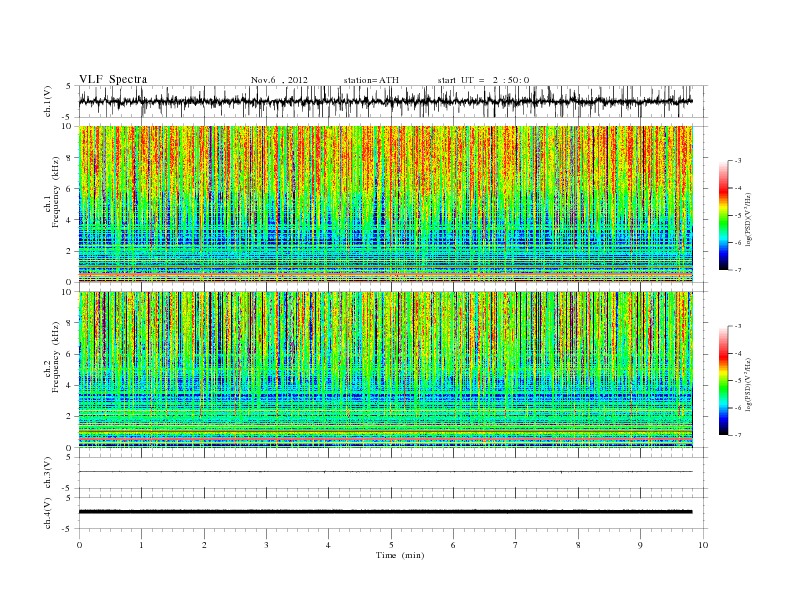792x612 pixels.
Task: Click the ch.1 voltage waveform trace
Action: tap(385, 101)
